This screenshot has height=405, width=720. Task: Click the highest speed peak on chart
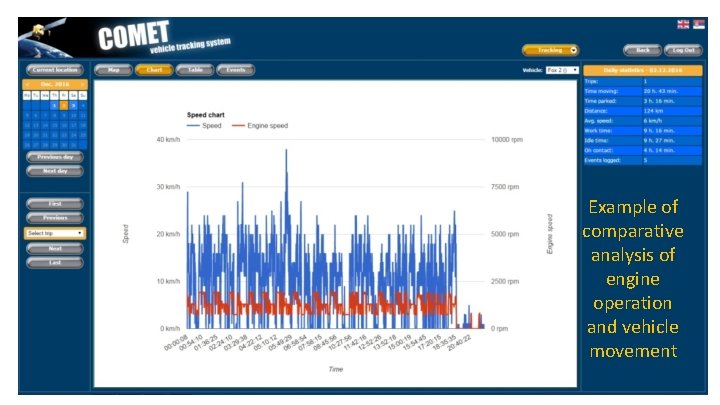tap(287, 151)
